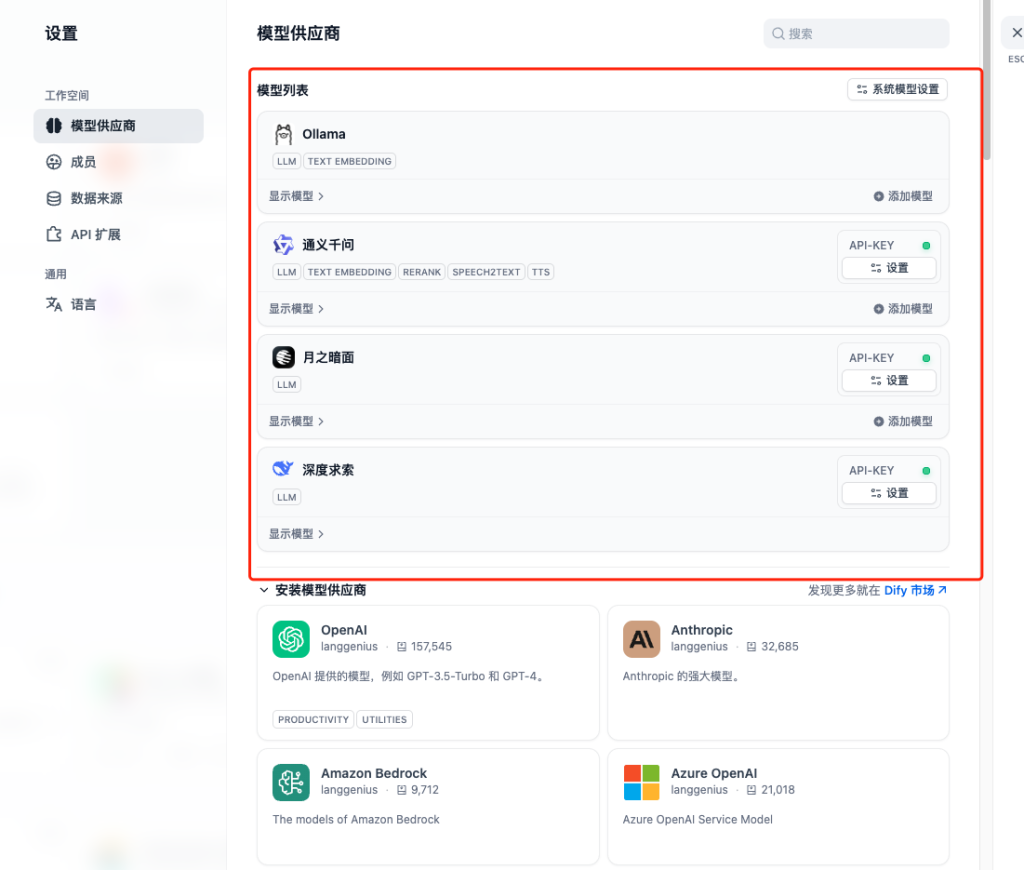This screenshot has width=1024, height=870.
Task: Select the OpenAI provider card description
Action: [x=409, y=677]
